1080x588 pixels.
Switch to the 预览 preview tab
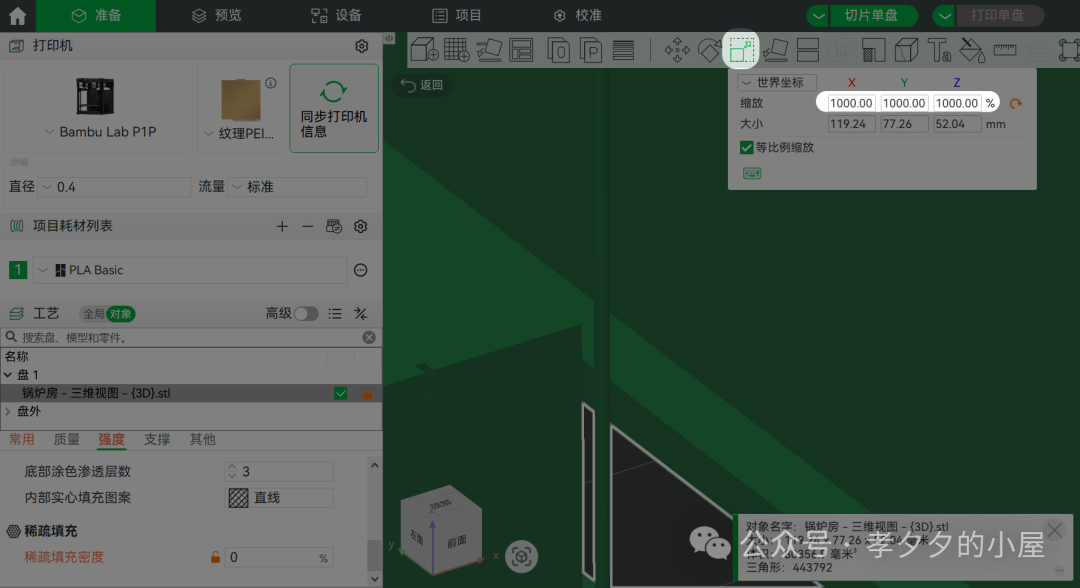tap(216, 16)
